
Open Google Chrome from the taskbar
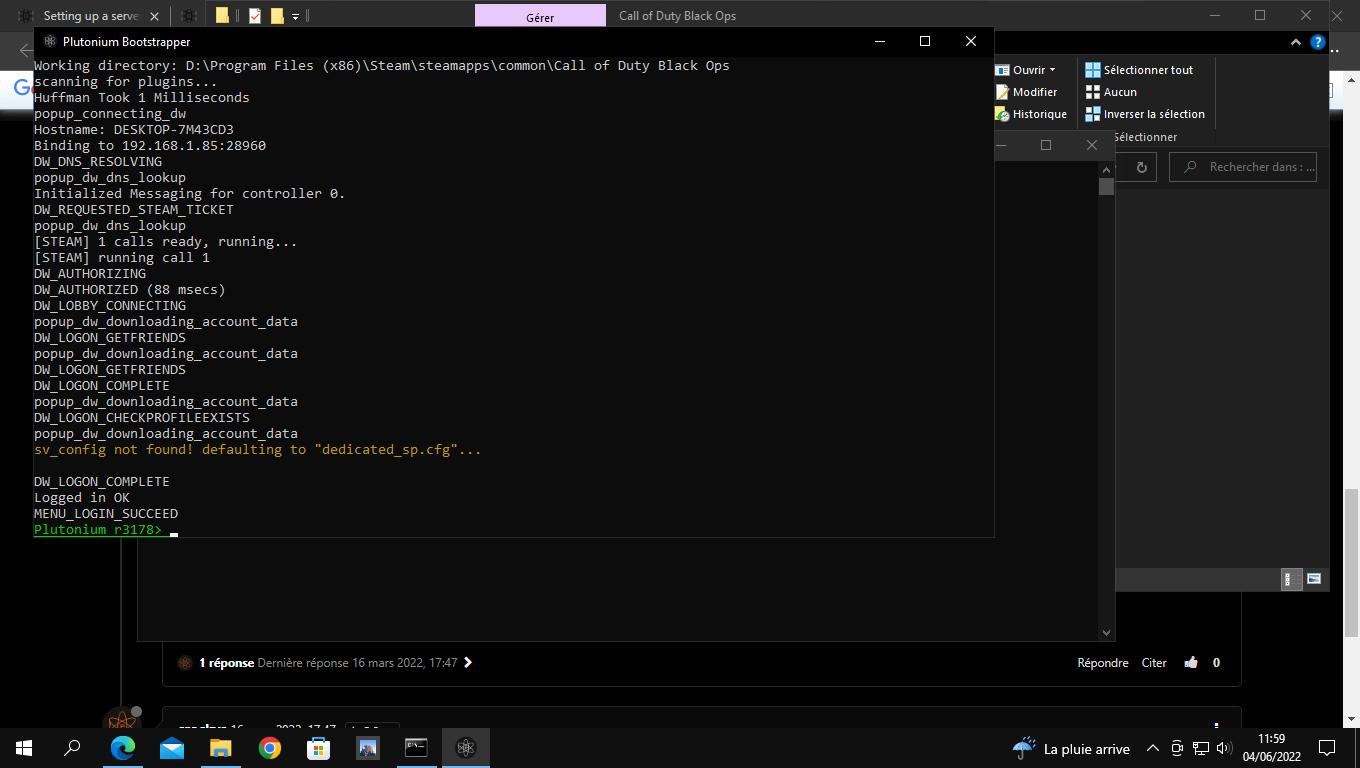(x=270, y=747)
